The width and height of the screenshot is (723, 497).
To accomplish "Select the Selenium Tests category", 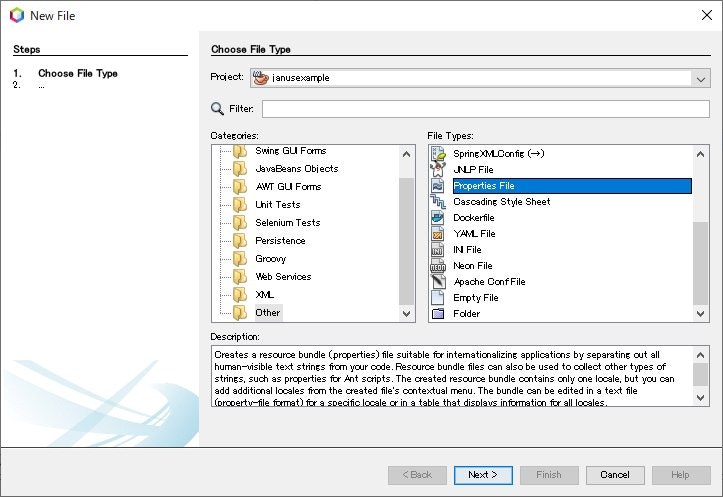I will point(287,223).
